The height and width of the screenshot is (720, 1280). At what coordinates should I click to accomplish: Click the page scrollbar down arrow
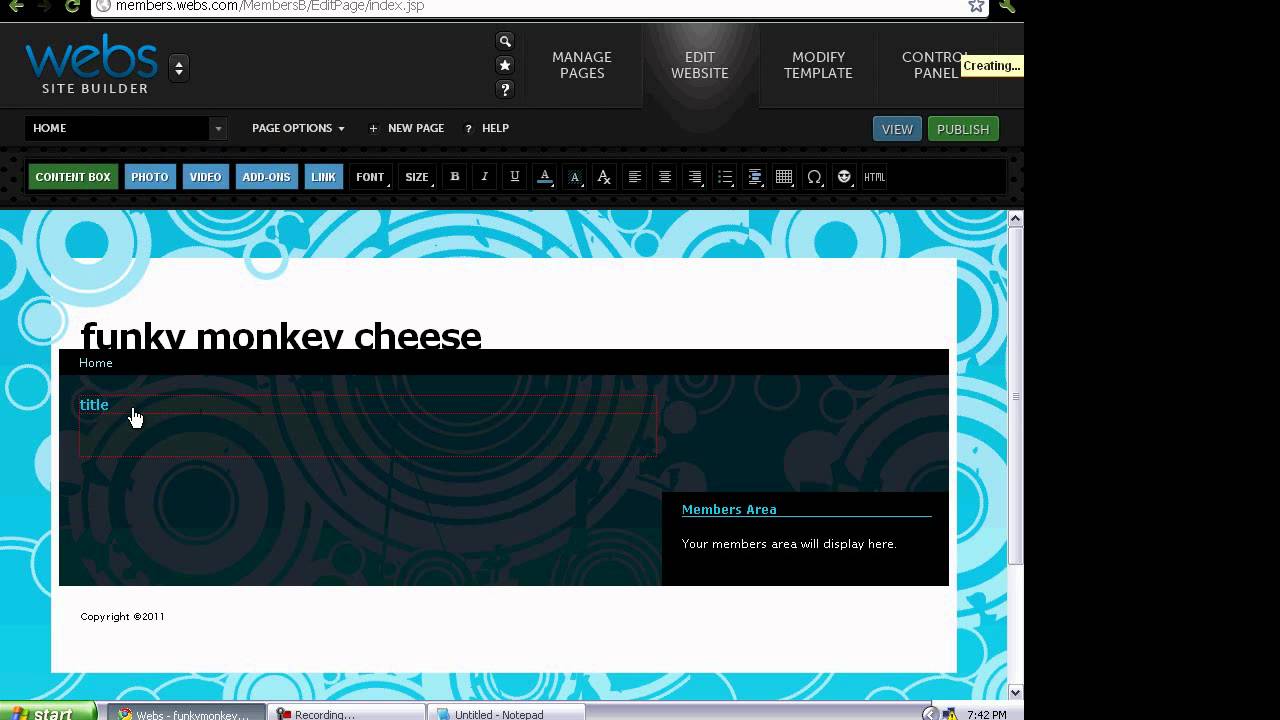(x=1015, y=692)
